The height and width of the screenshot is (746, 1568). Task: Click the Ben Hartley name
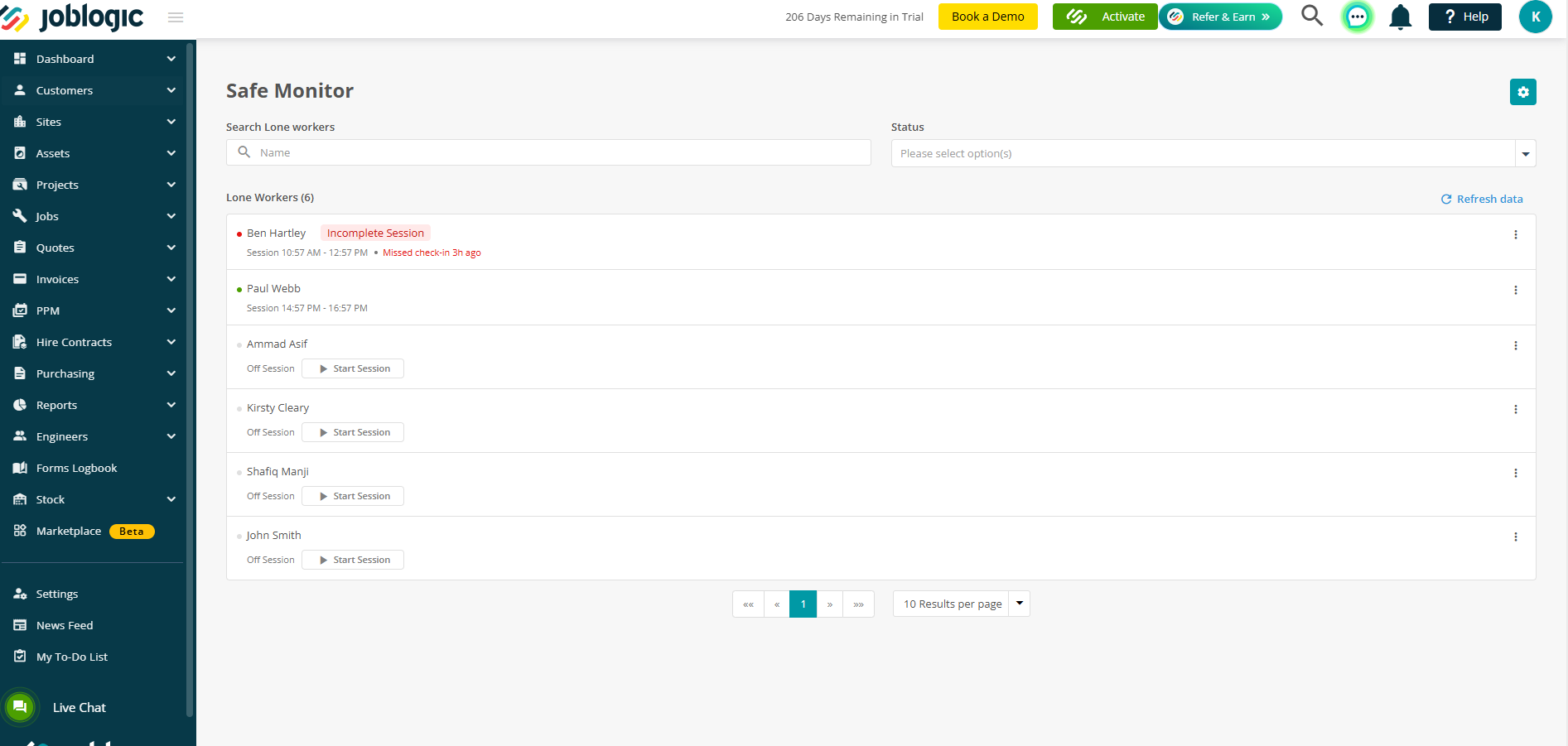[x=276, y=233]
